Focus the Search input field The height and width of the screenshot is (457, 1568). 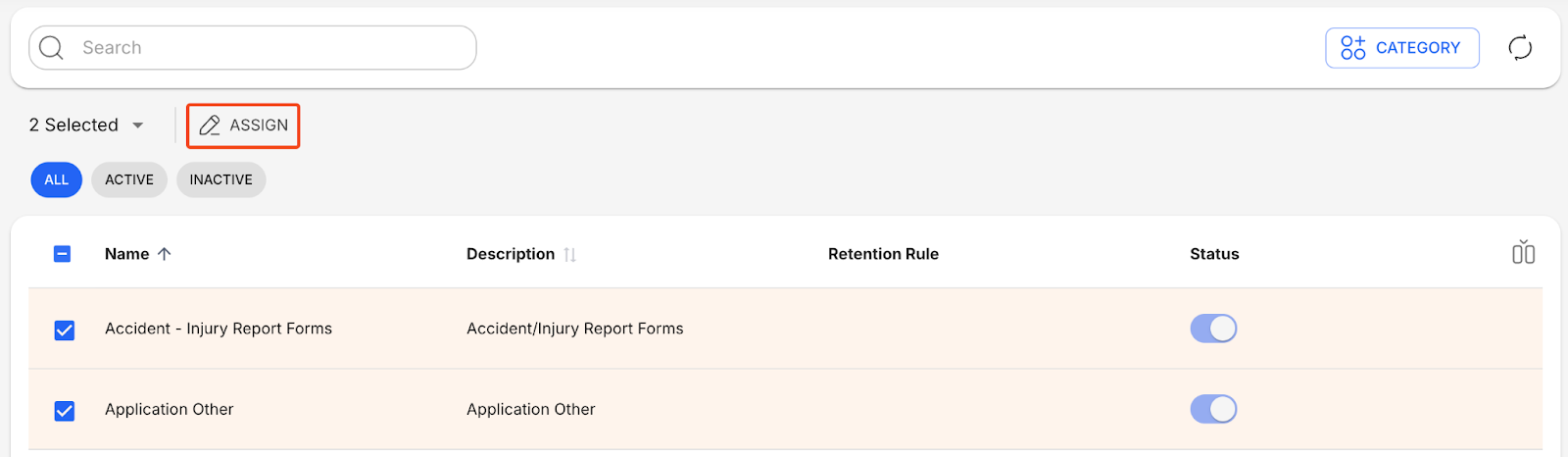265,48
